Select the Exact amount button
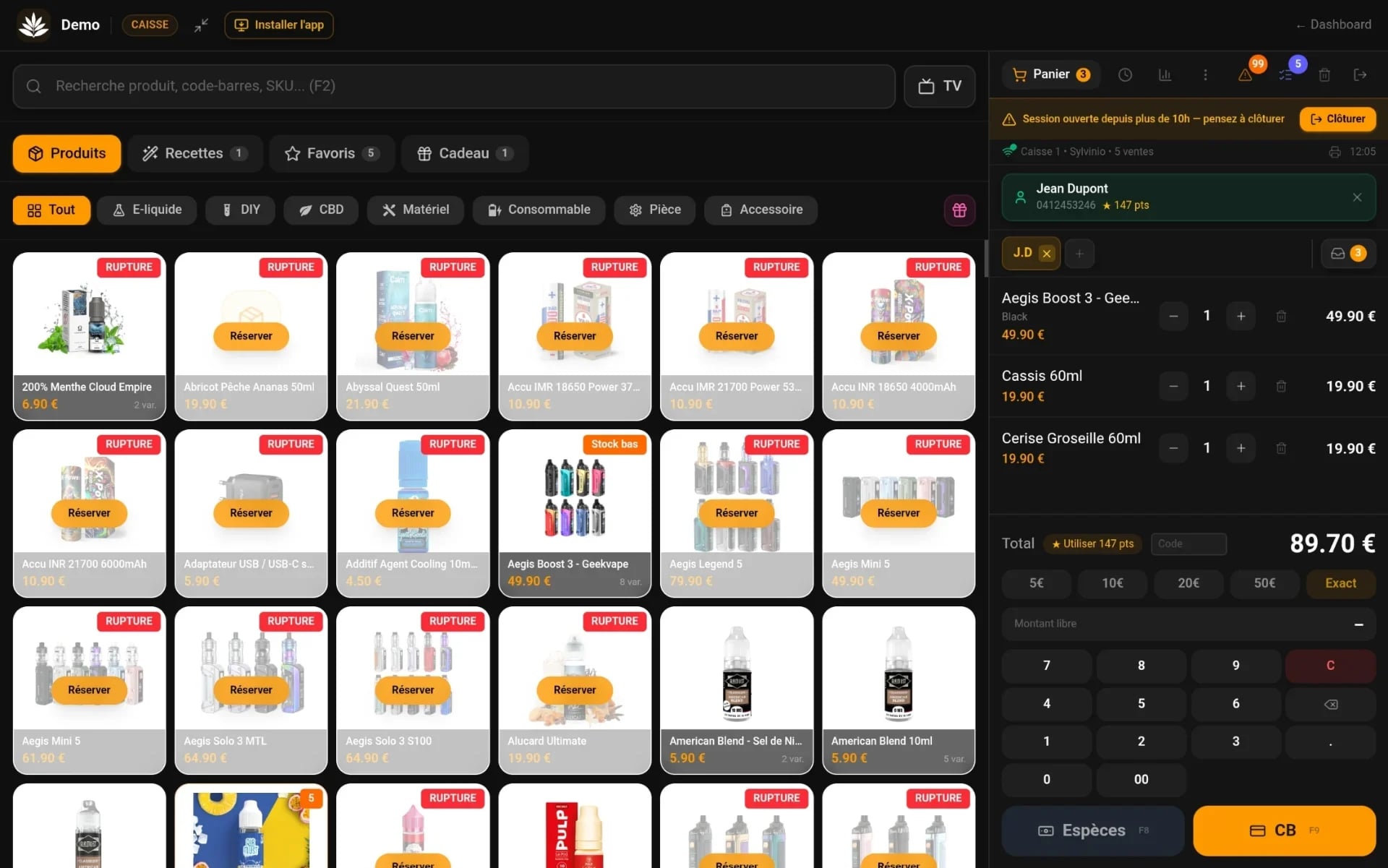Screen dimensions: 1388x868 (x=1340, y=583)
